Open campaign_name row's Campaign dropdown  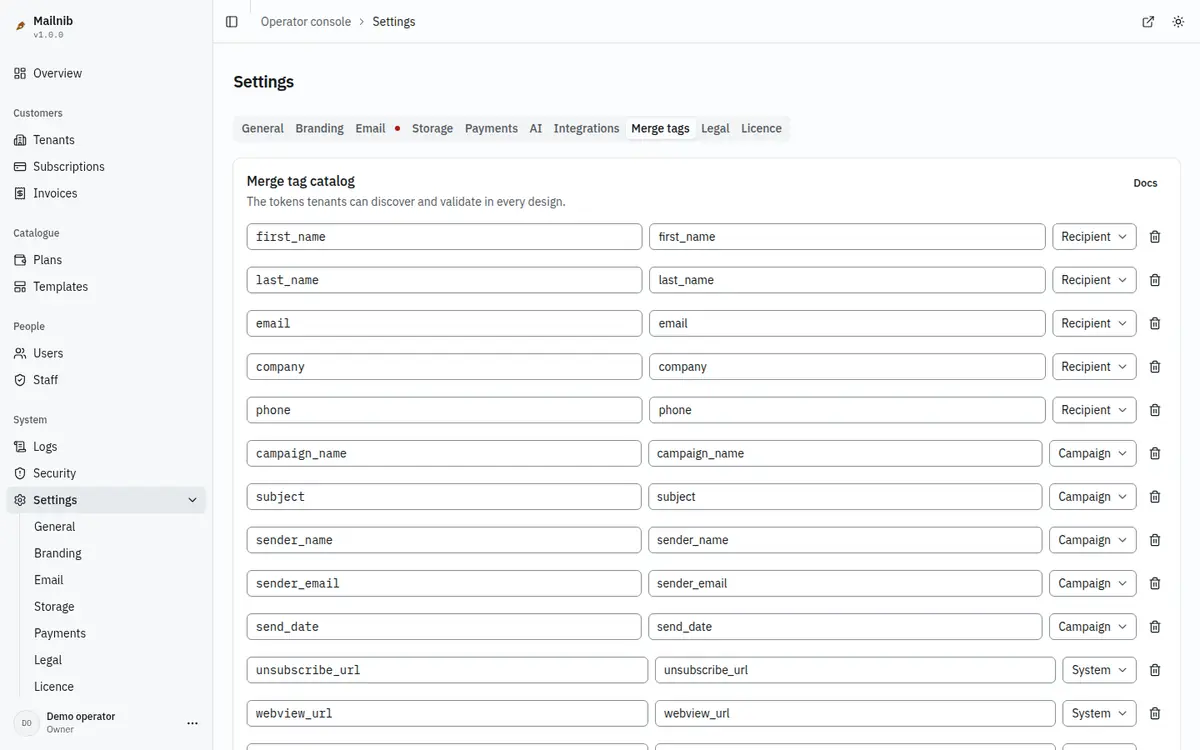[1093, 453]
